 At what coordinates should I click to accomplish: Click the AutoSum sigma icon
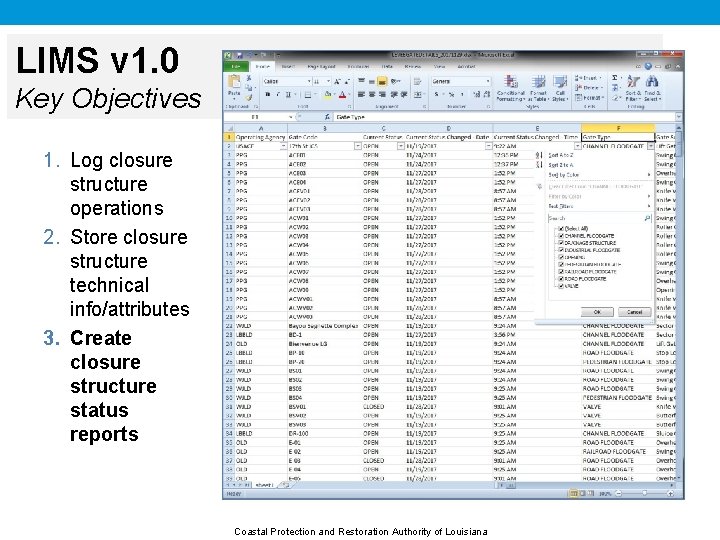click(615, 78)
